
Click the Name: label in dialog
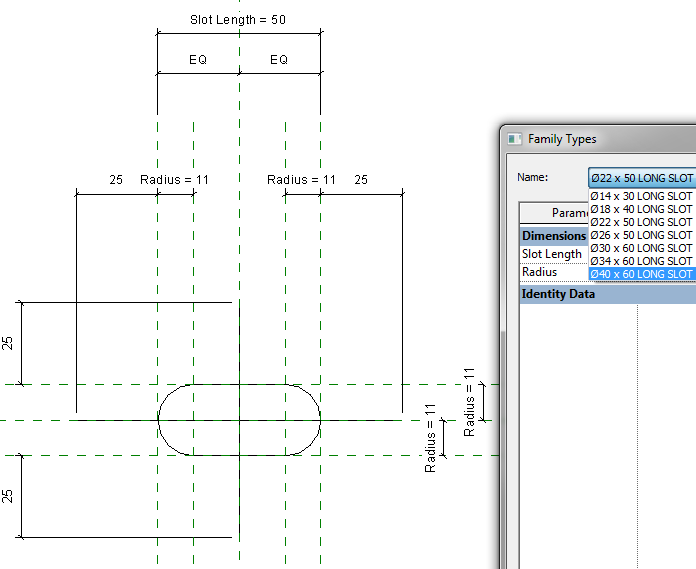[x=533, y=177]
